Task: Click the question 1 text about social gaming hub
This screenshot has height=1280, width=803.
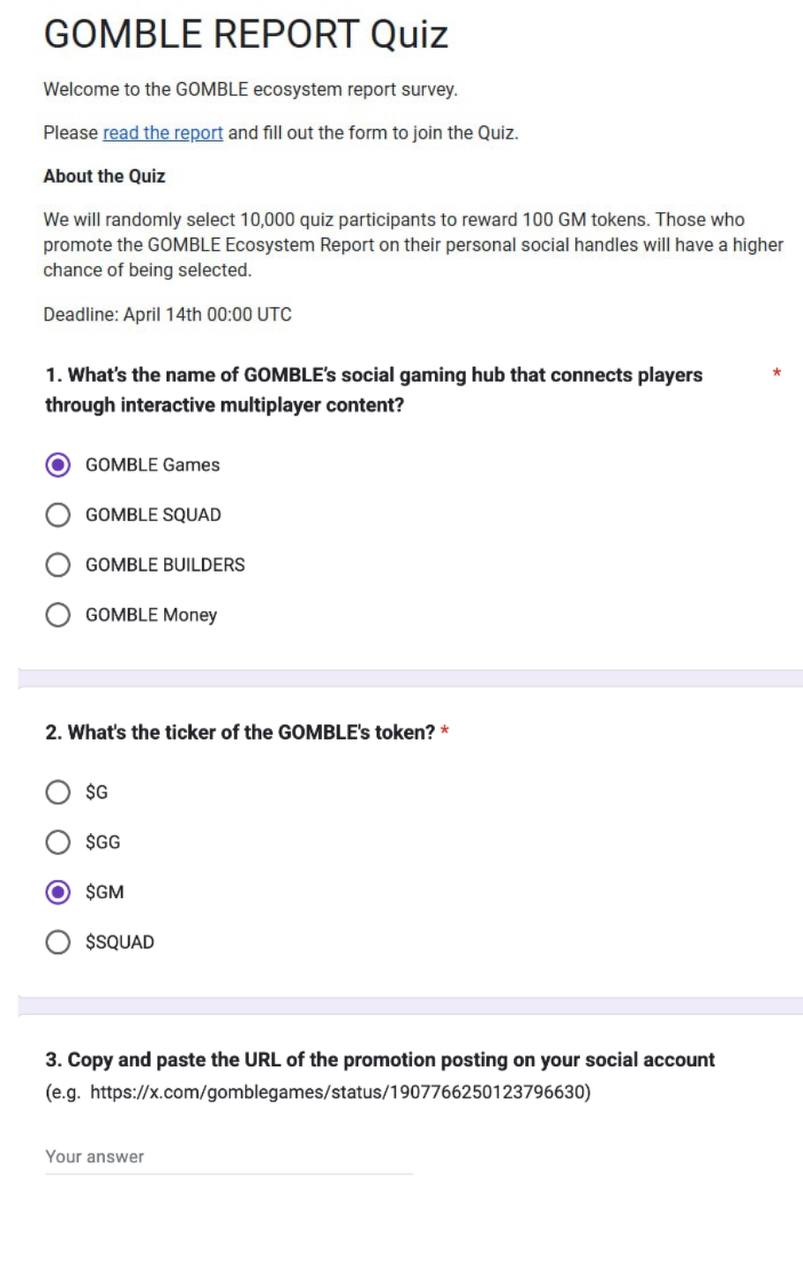Action: 374,390
